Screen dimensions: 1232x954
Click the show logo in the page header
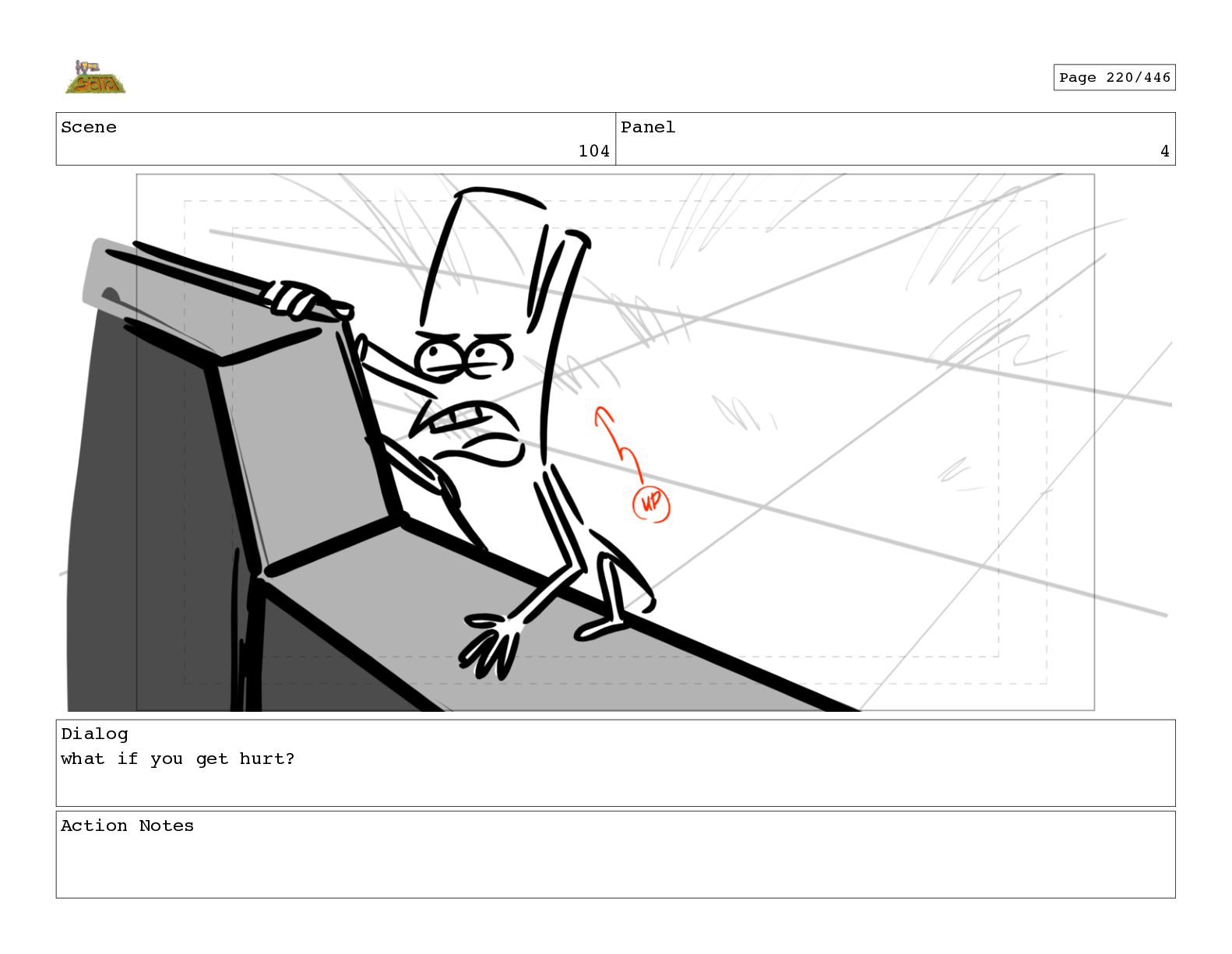[95, 77]
